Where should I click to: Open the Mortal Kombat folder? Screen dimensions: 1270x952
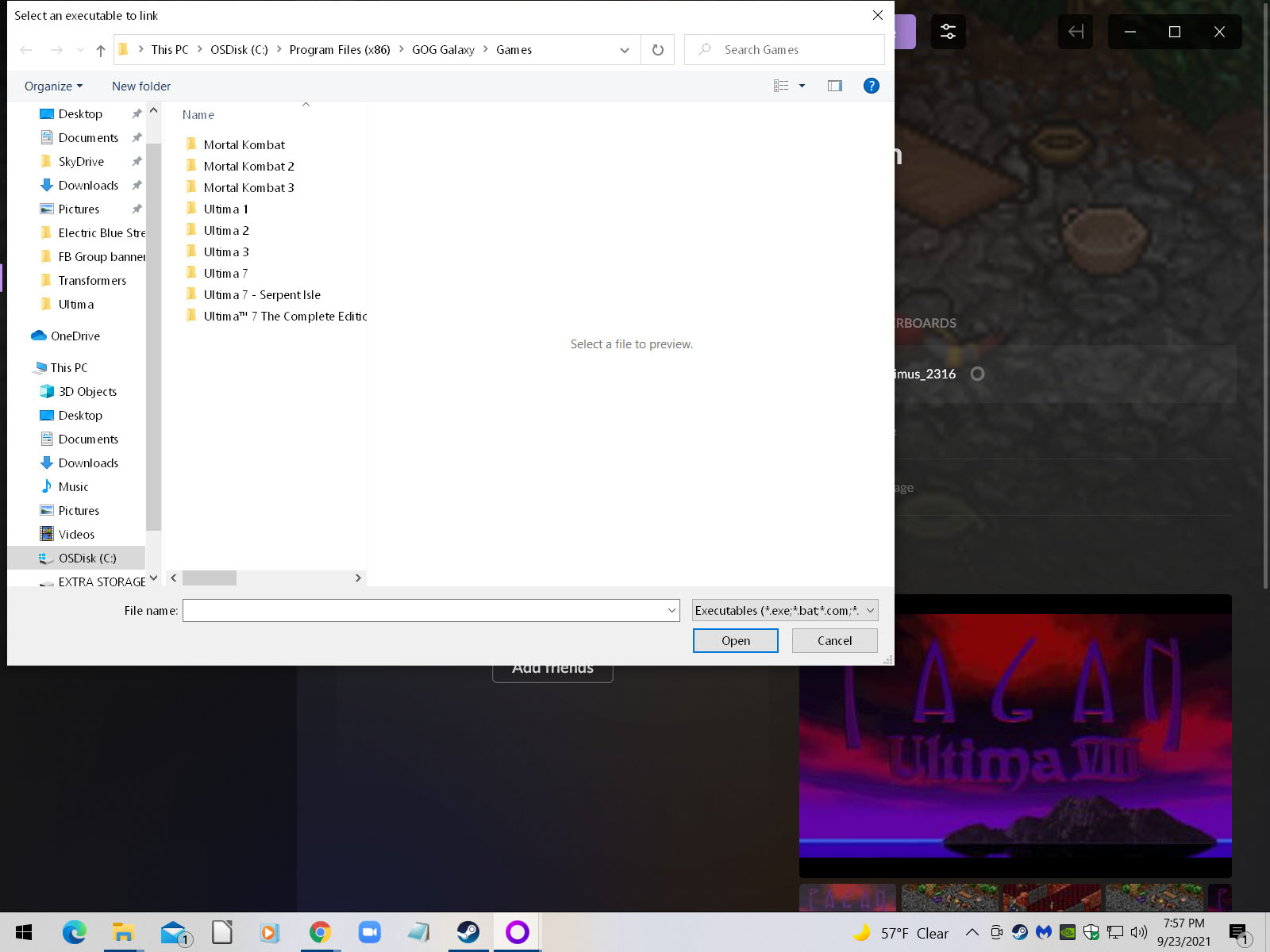click(x=244, y=144)
